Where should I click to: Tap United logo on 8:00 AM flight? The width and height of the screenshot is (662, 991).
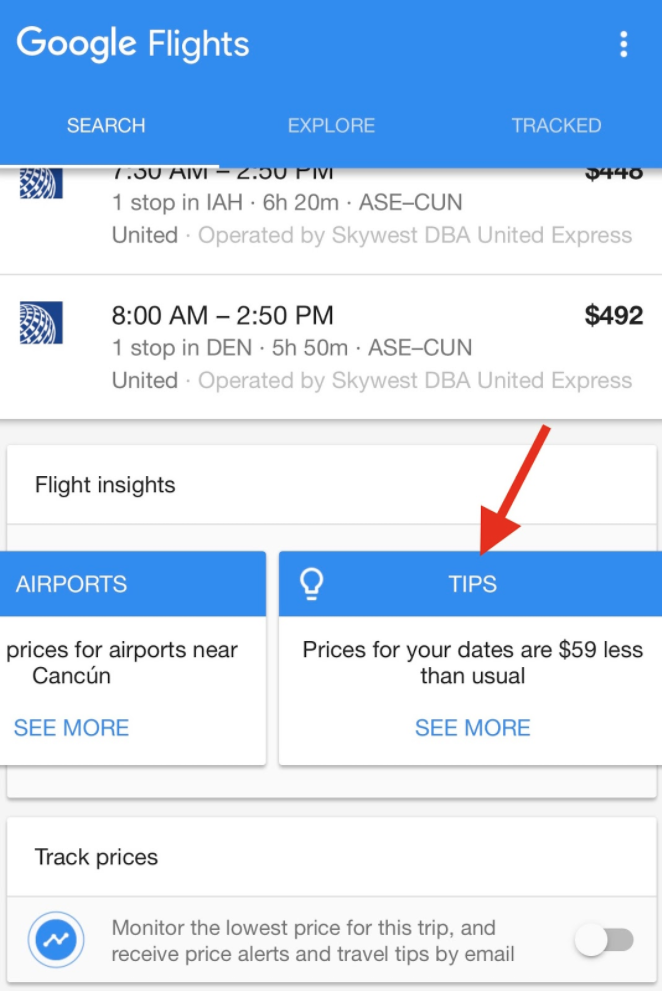coord(41,323)
